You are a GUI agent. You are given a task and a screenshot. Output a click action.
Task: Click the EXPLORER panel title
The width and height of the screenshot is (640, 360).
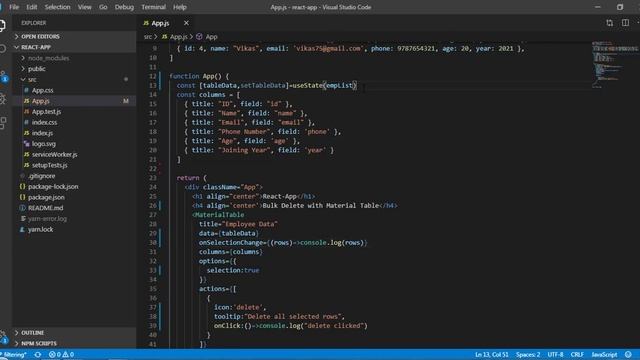click(x=33, y=23)
